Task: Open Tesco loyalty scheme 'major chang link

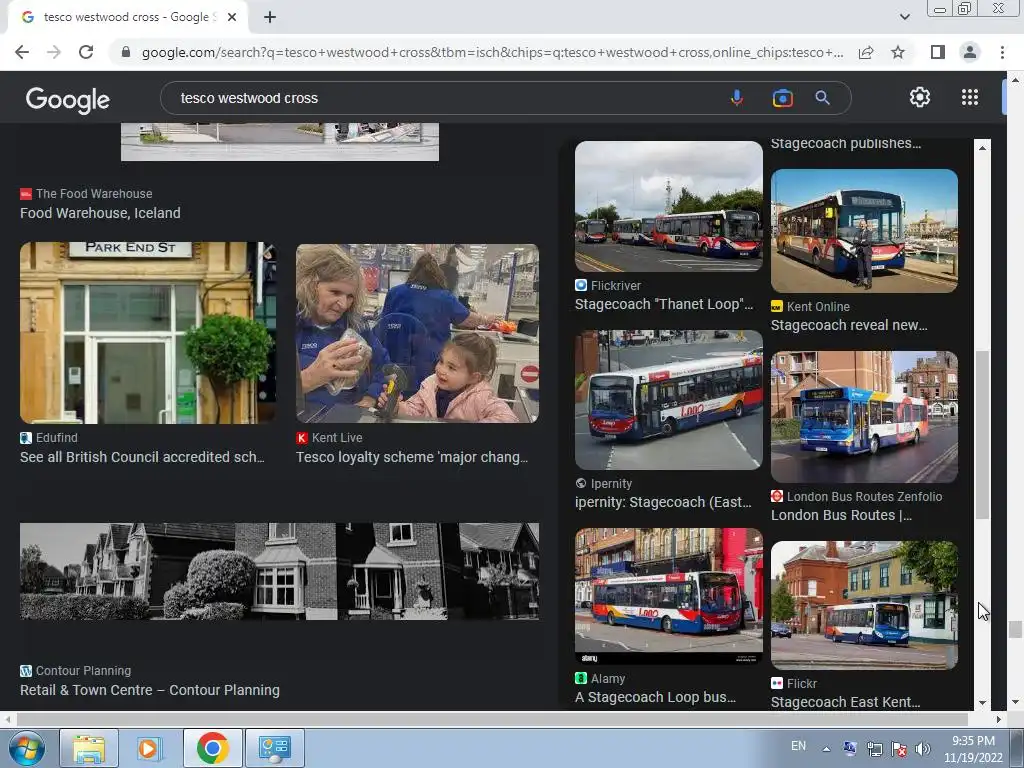Action: click(x=412, y=457)
